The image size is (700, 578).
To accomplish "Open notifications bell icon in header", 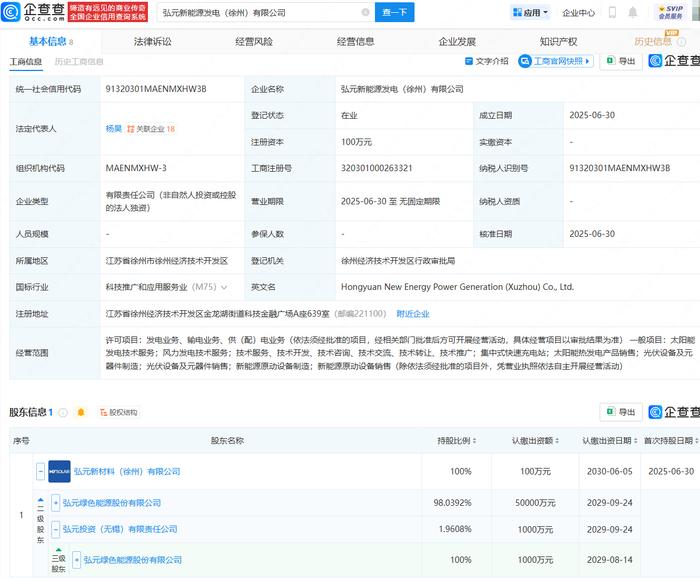I will 633,12.
